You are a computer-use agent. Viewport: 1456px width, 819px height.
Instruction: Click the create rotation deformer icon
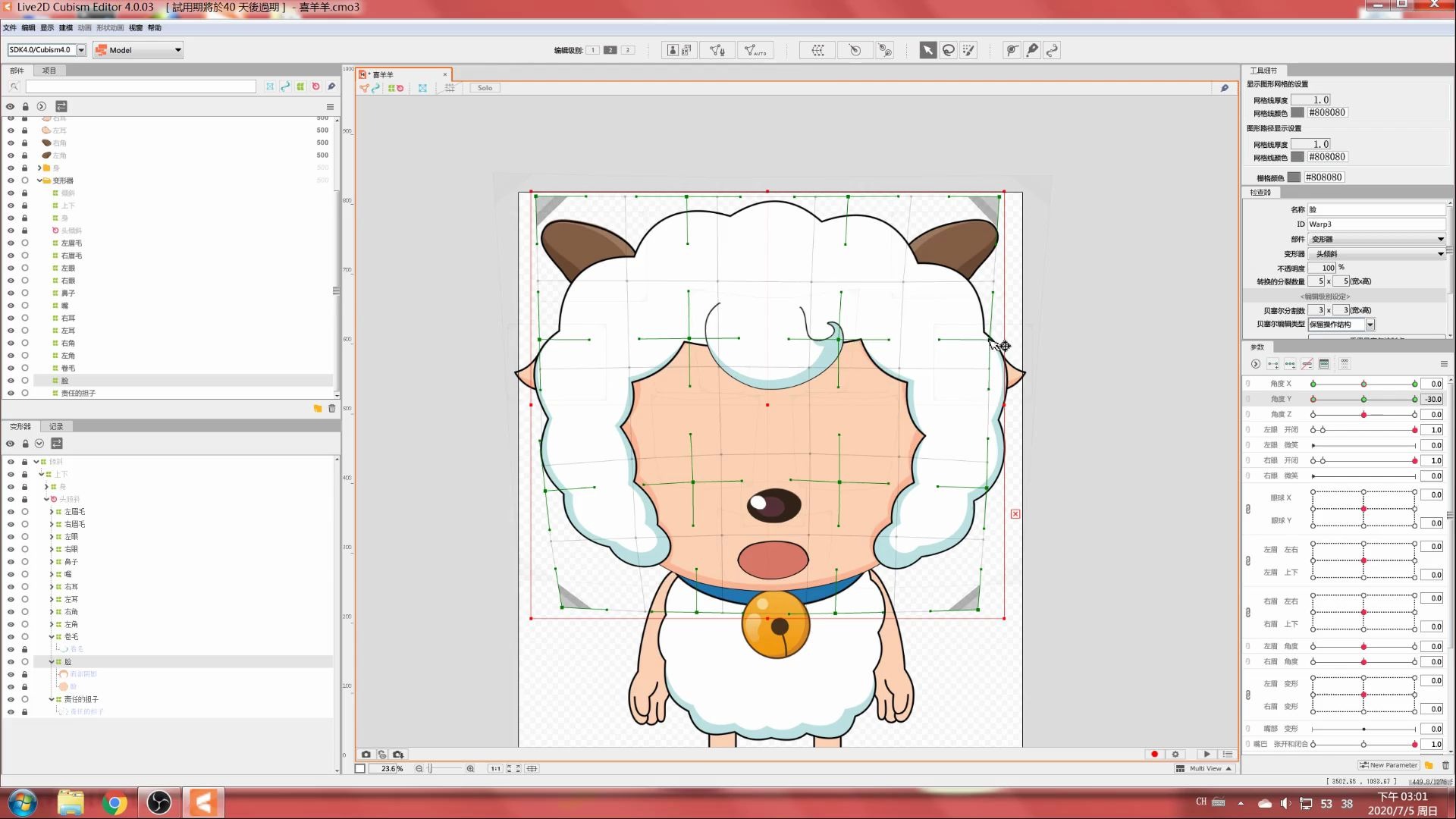coord(855,50)
